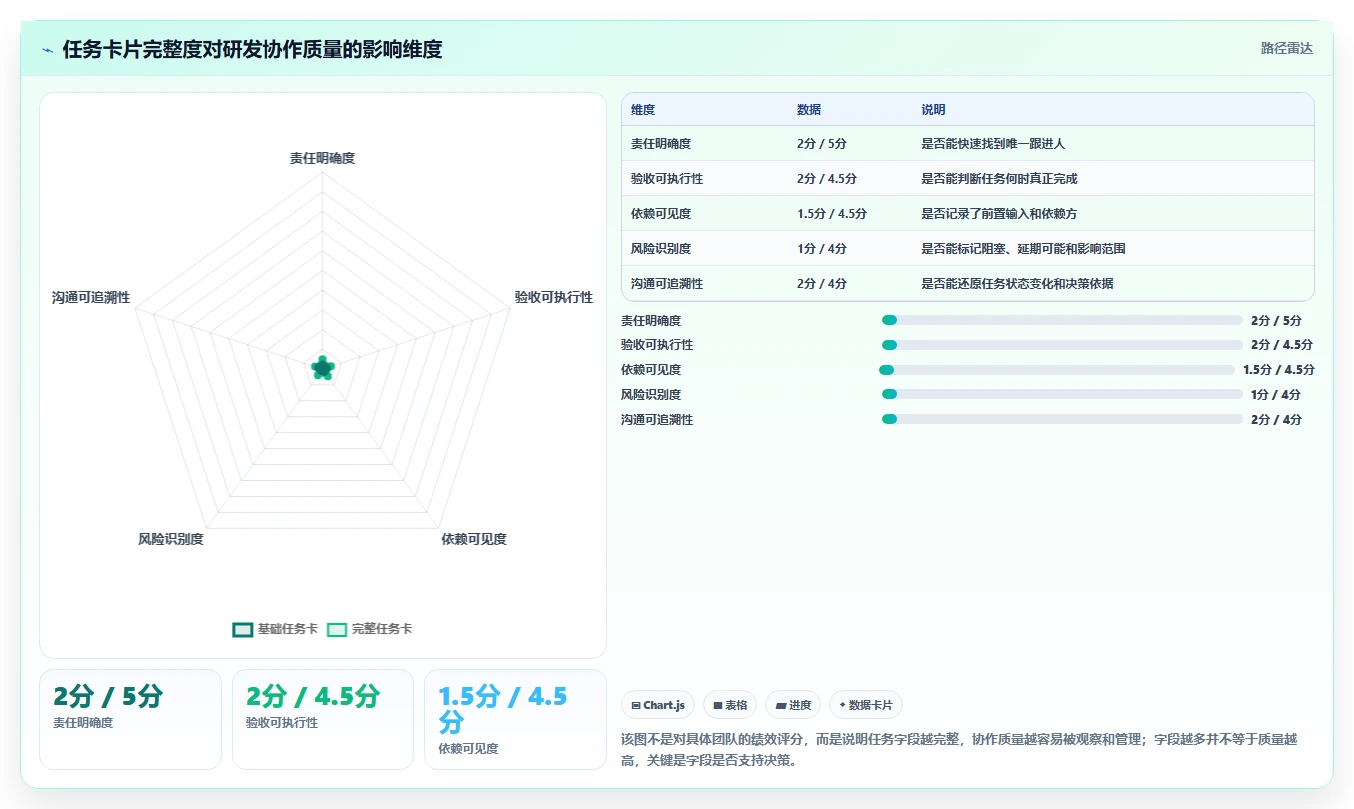The height and width of the screenshot is (809, 1354).
Task: Click the 验收可执行性 progress bar
Action: coord(1062,345)
